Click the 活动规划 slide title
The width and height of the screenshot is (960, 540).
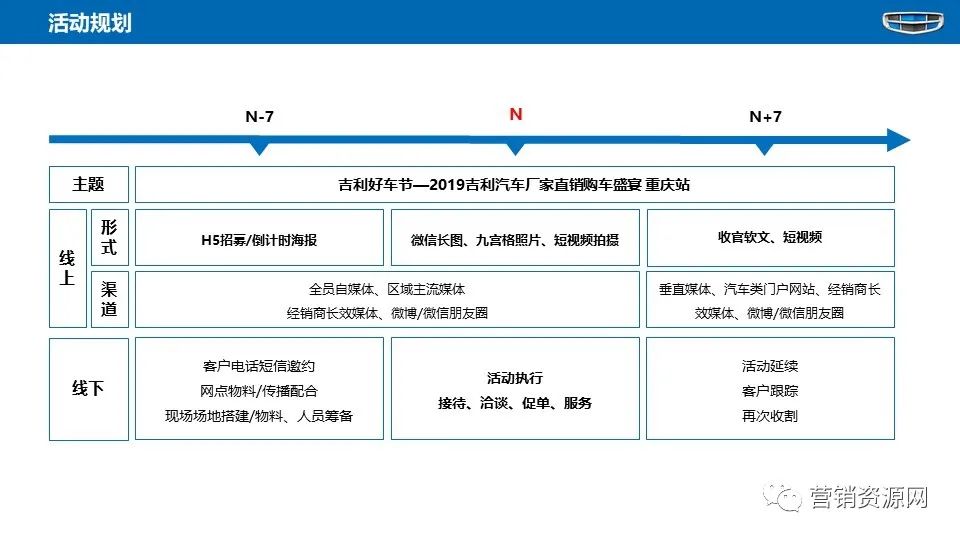point(90,23)
